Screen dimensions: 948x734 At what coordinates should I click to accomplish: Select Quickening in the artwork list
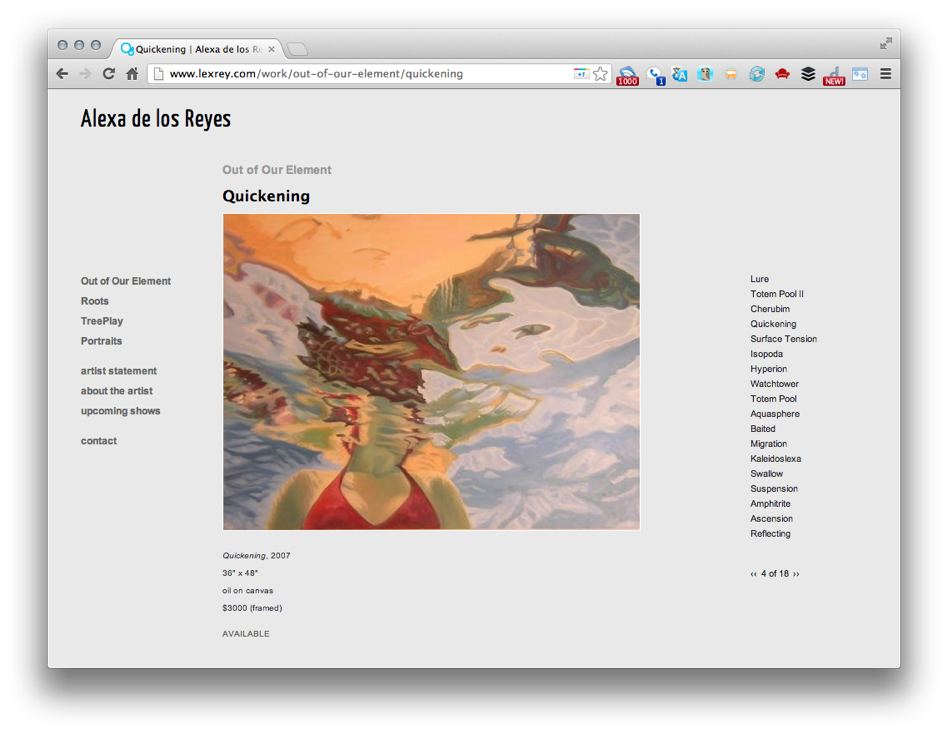coord(773,324)
